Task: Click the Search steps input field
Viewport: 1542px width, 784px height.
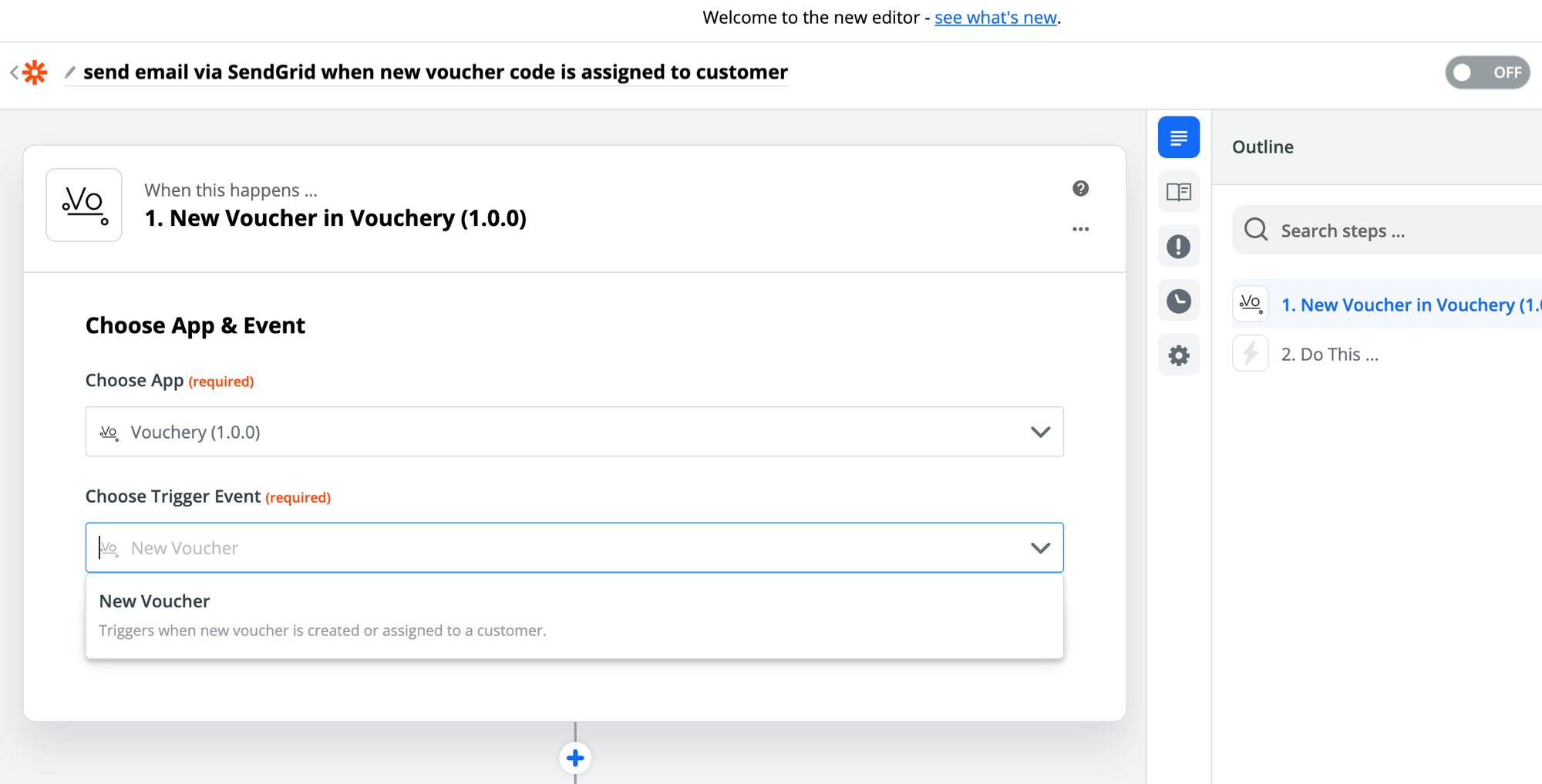Action: tap(1387, 230)
